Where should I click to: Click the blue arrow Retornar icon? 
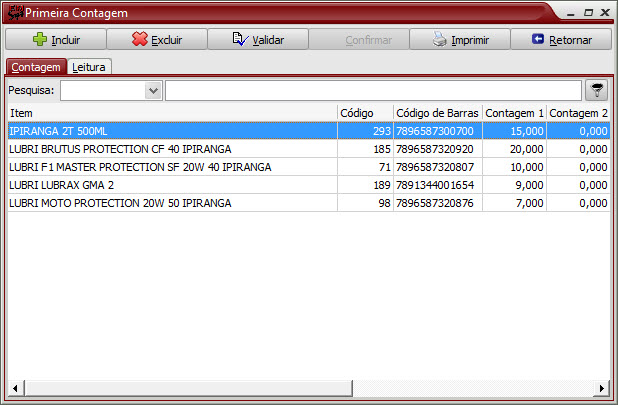click(538, 39)
